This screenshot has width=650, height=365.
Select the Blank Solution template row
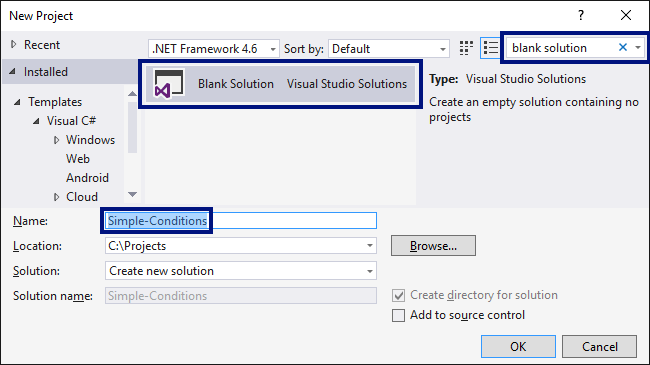(x=281, y=84)
